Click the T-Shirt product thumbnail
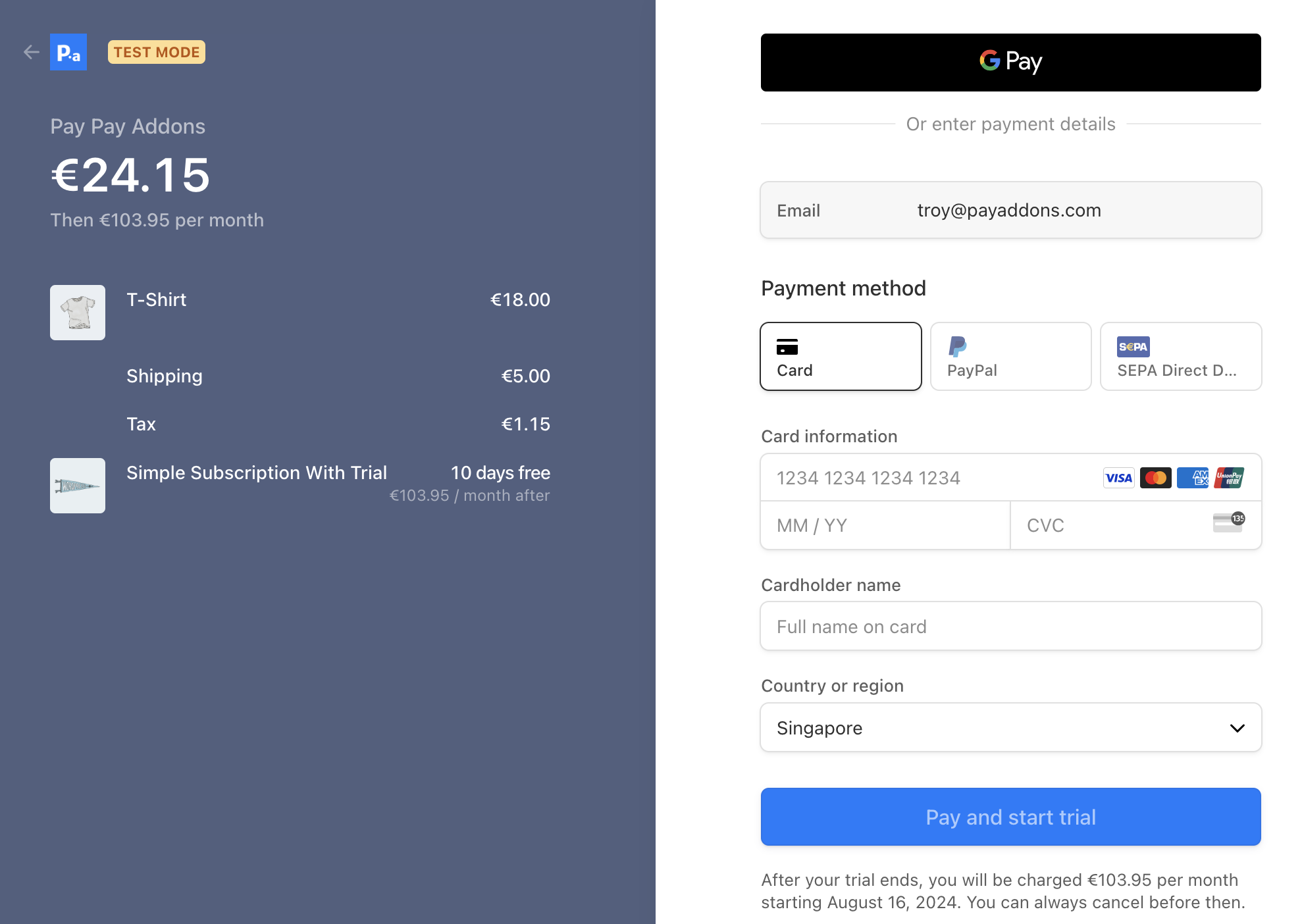Screen dimensions: 1302x924 [x=78, y=313]
